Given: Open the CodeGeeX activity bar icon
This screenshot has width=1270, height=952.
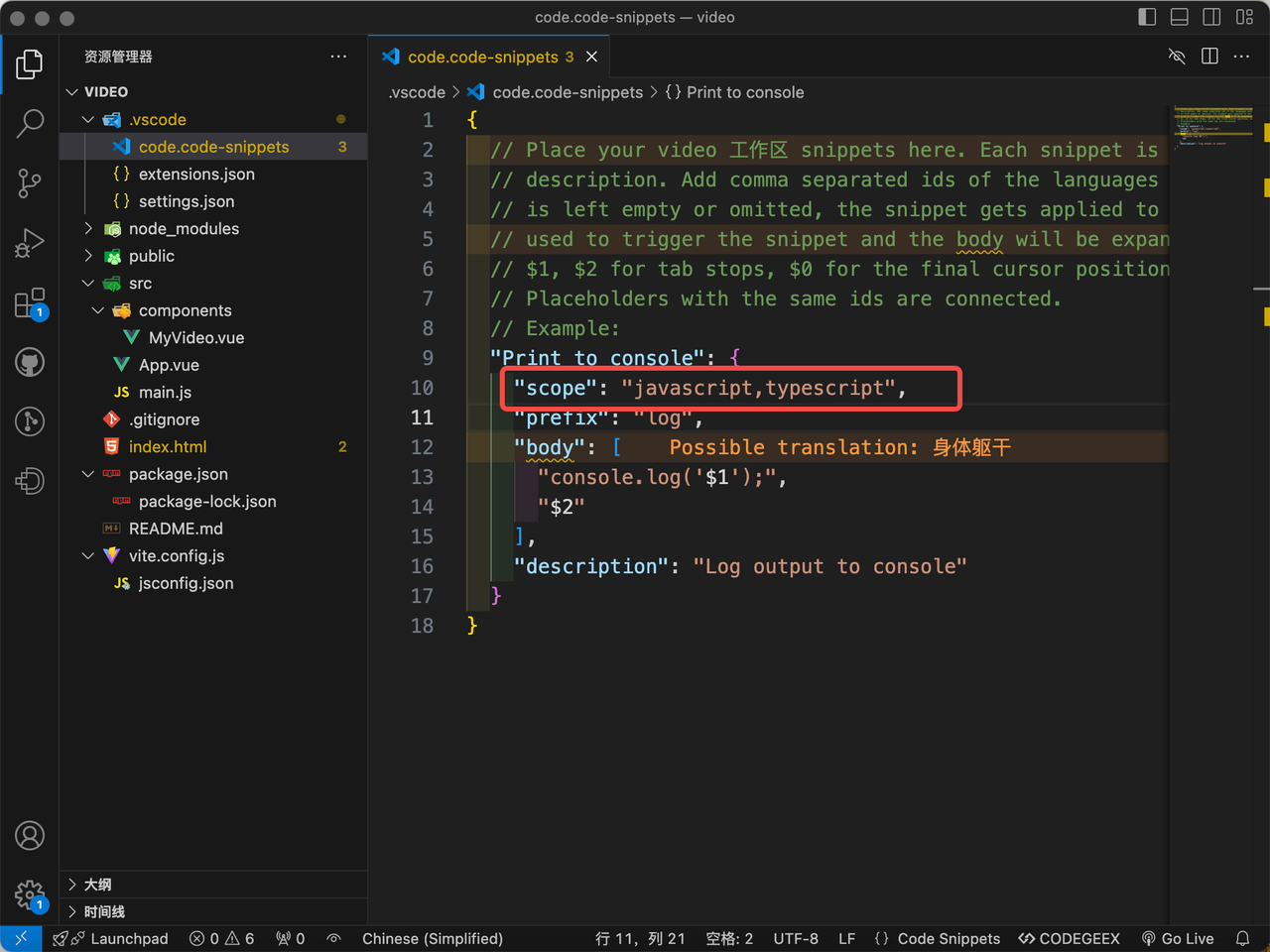Looking at the screenshot, I should coord(30,481).
